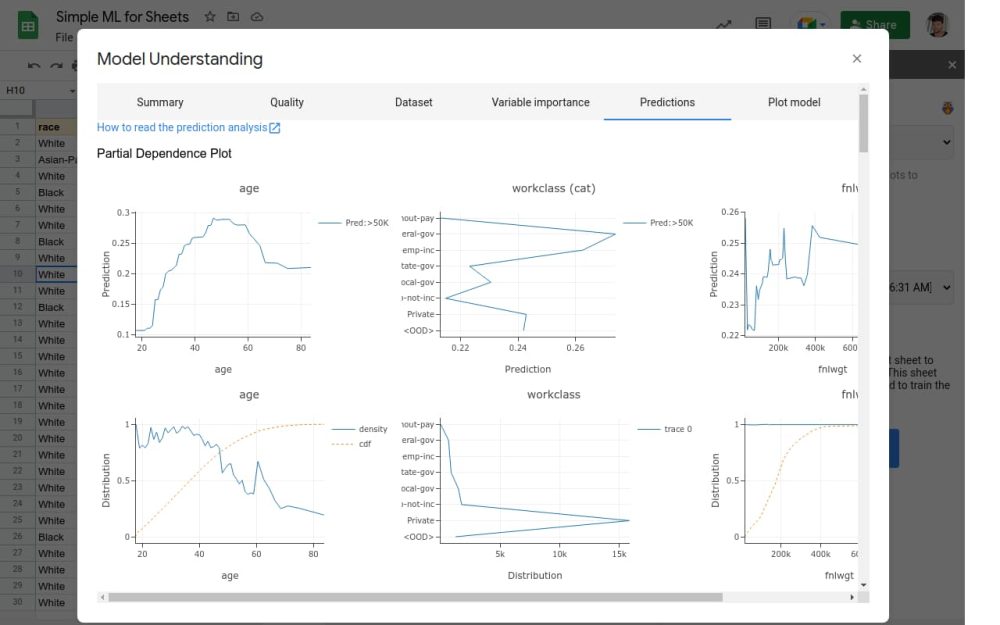The image size is (1000, 625).
Task: Open the Google Sheets home icon
Action: (x=27, y=25)
